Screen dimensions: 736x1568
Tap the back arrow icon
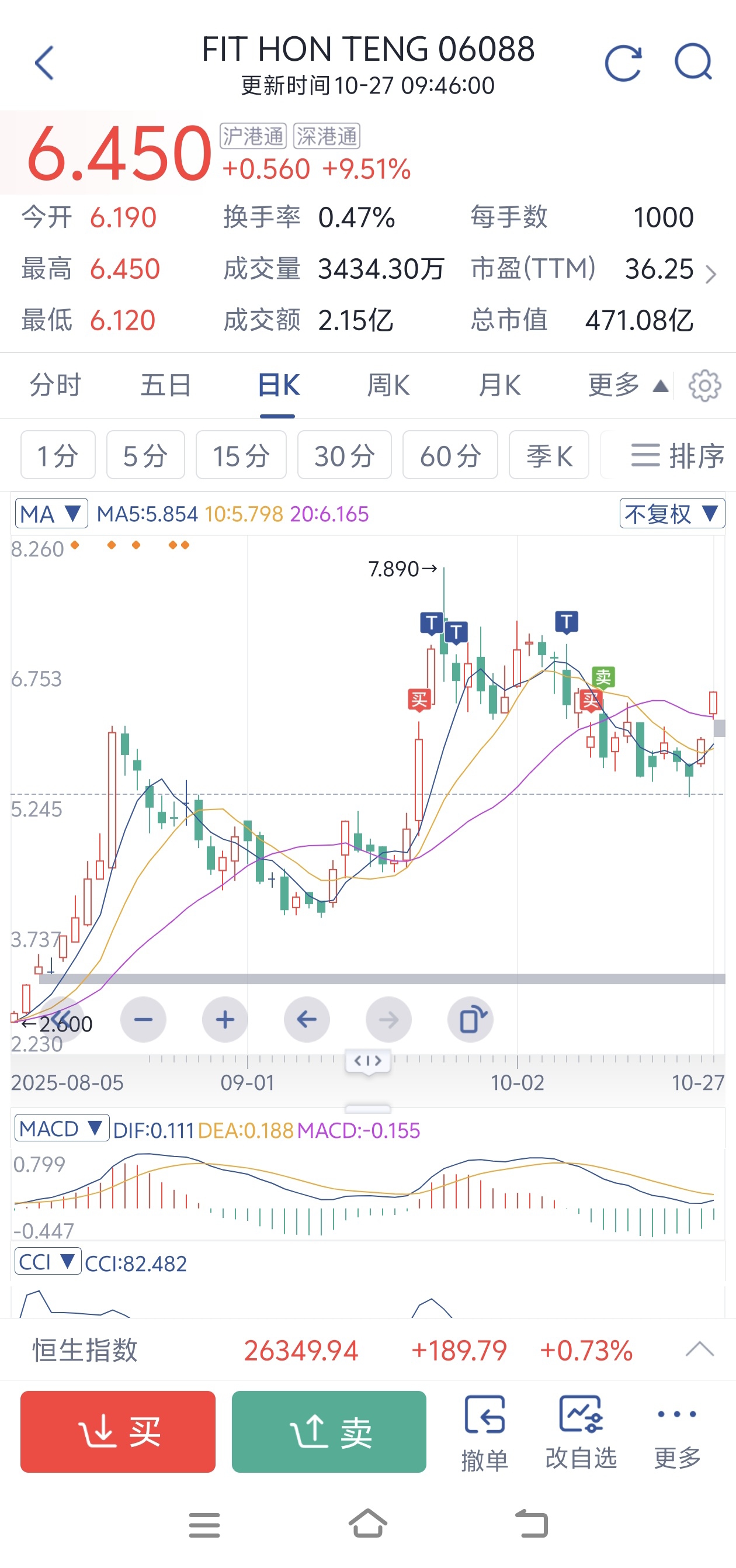(x=44, y=63)
